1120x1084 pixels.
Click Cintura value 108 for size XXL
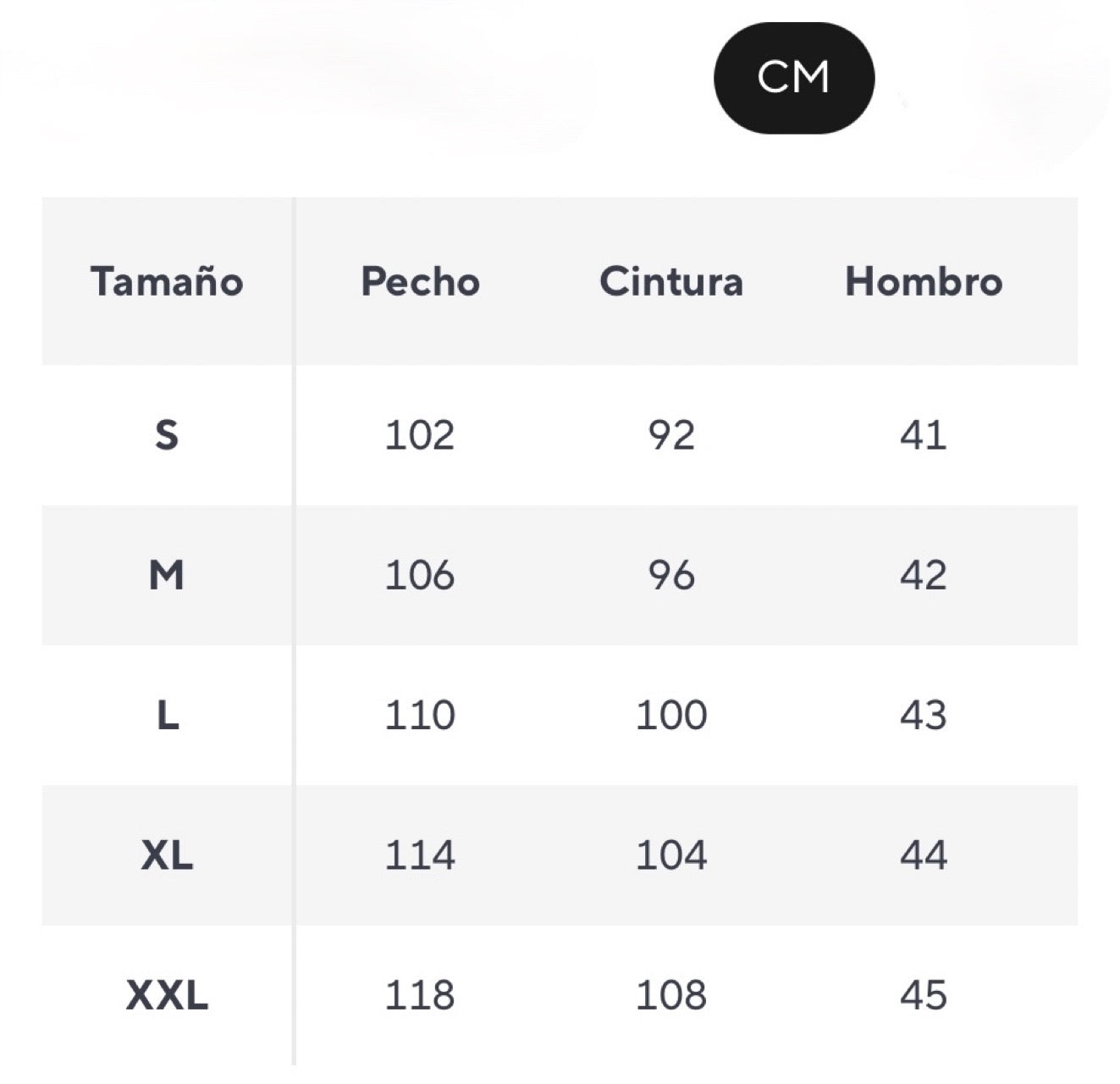[671, 995]
